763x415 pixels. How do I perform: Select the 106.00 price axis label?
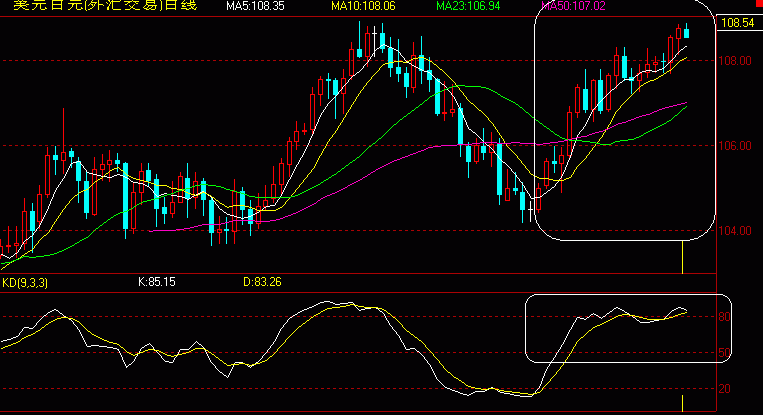point(735,146)
